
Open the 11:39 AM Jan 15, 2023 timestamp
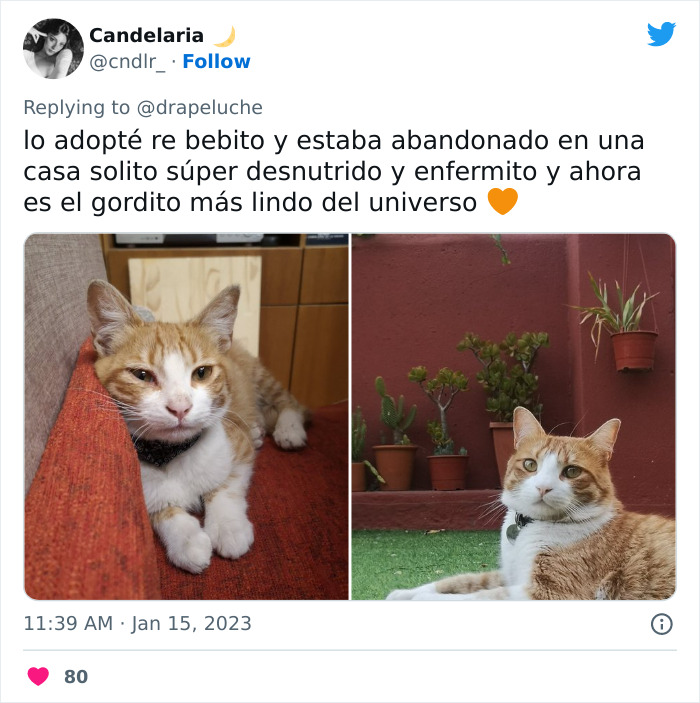point(137,623)
